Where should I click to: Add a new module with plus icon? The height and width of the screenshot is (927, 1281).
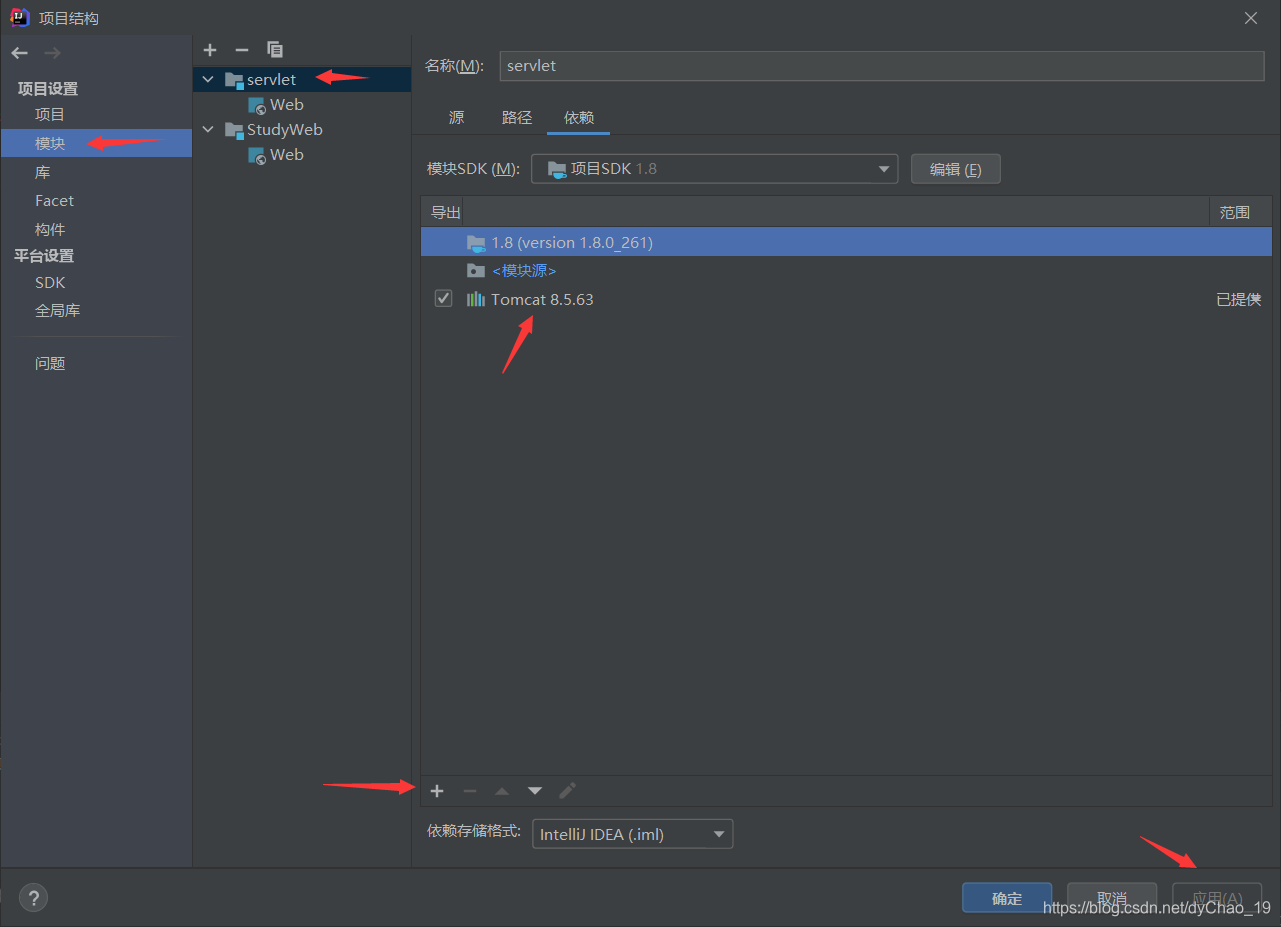pyautogui.click(x=210, y=50)
